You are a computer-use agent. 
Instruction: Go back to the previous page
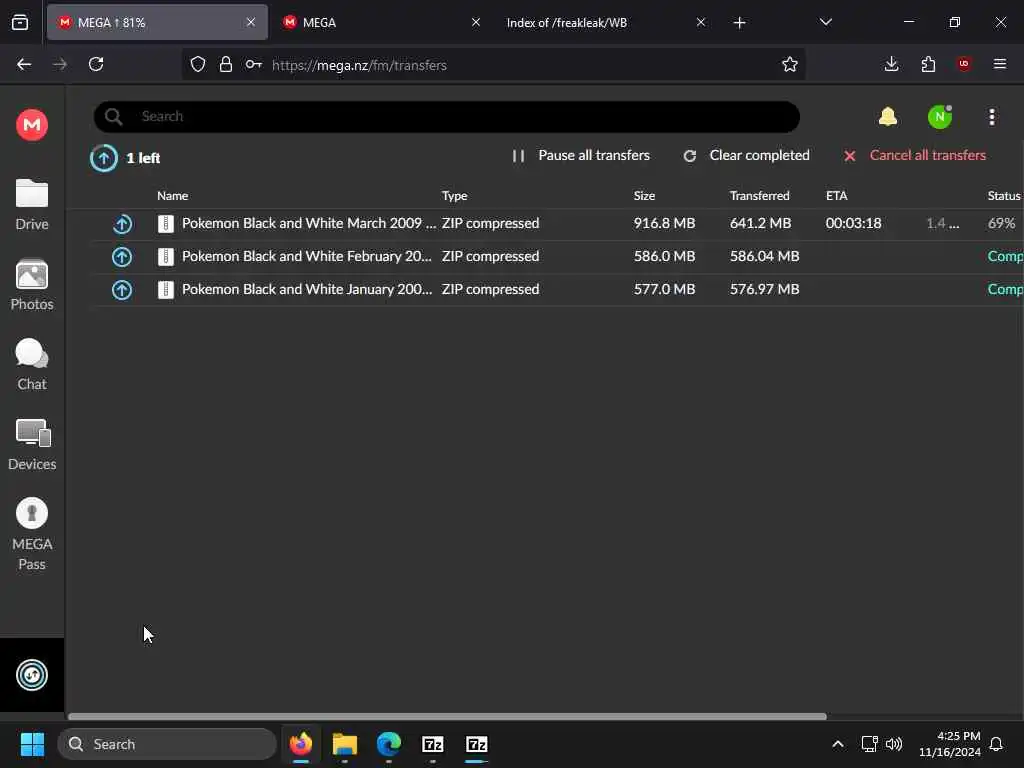tap(24, 64)
